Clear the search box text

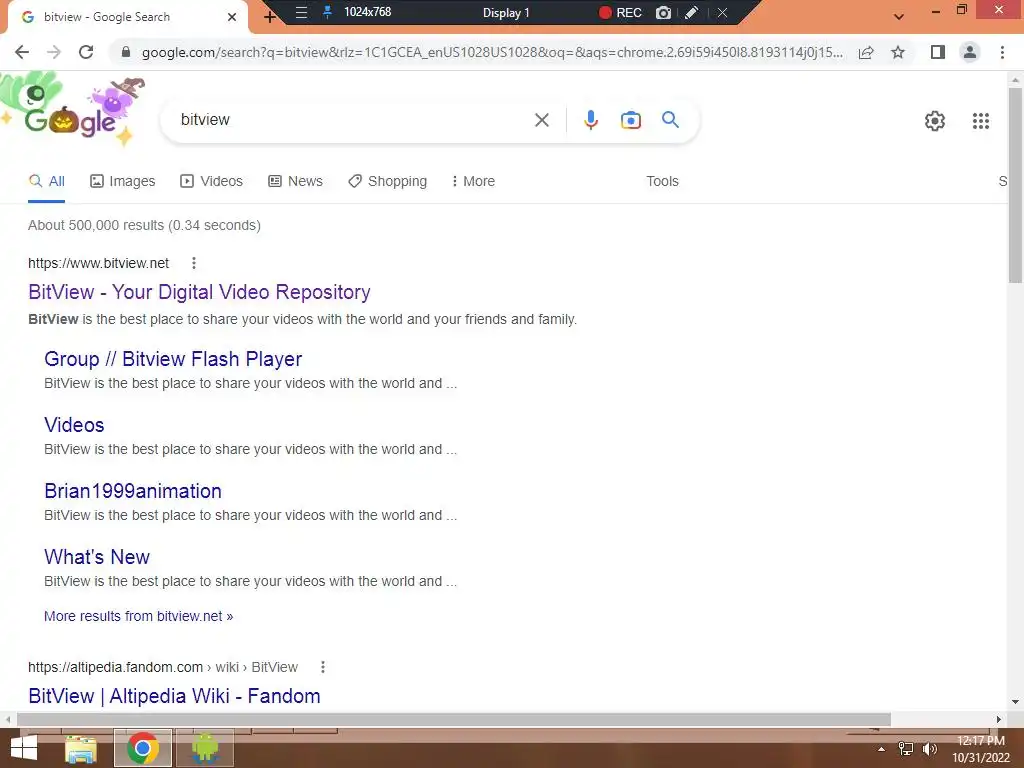pos(541,120)
